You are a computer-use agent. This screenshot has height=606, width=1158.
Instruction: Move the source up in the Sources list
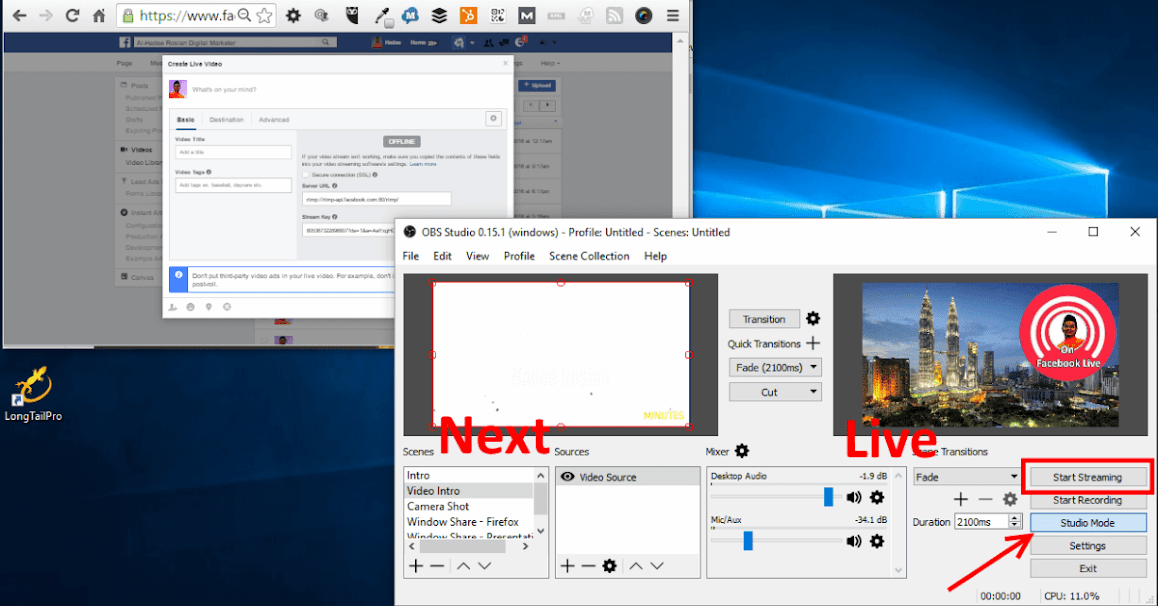(636, 566)
